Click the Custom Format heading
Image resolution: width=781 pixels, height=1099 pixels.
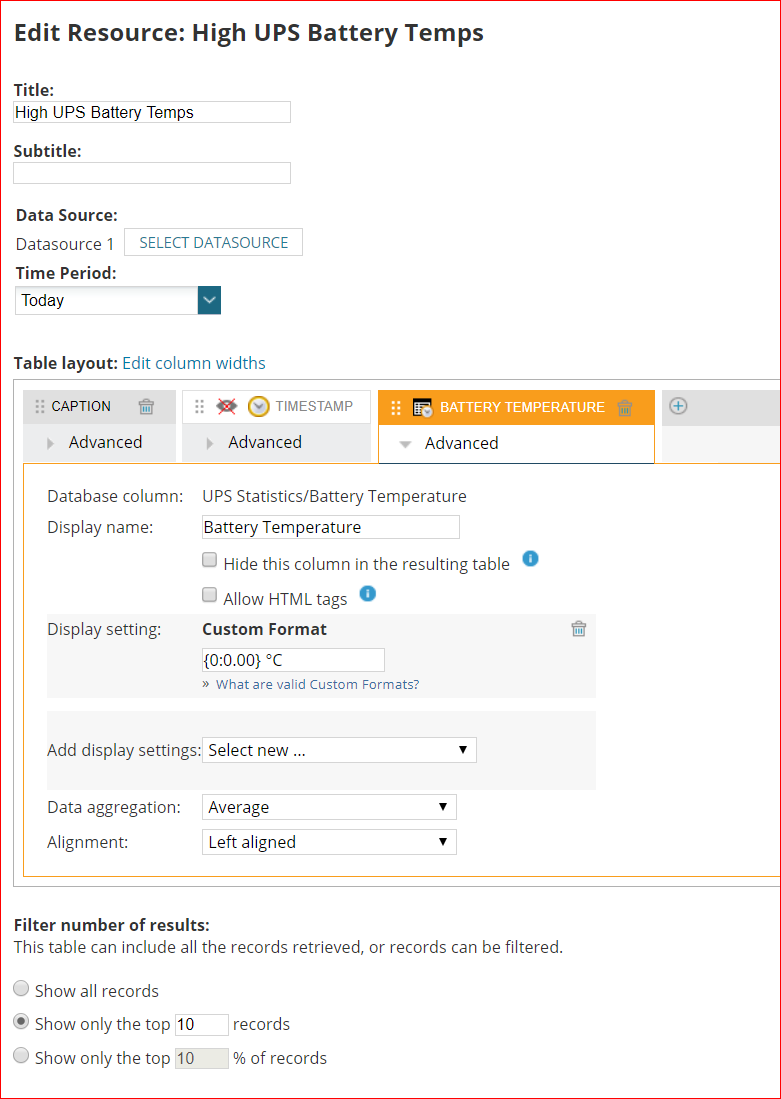[264, 629]
